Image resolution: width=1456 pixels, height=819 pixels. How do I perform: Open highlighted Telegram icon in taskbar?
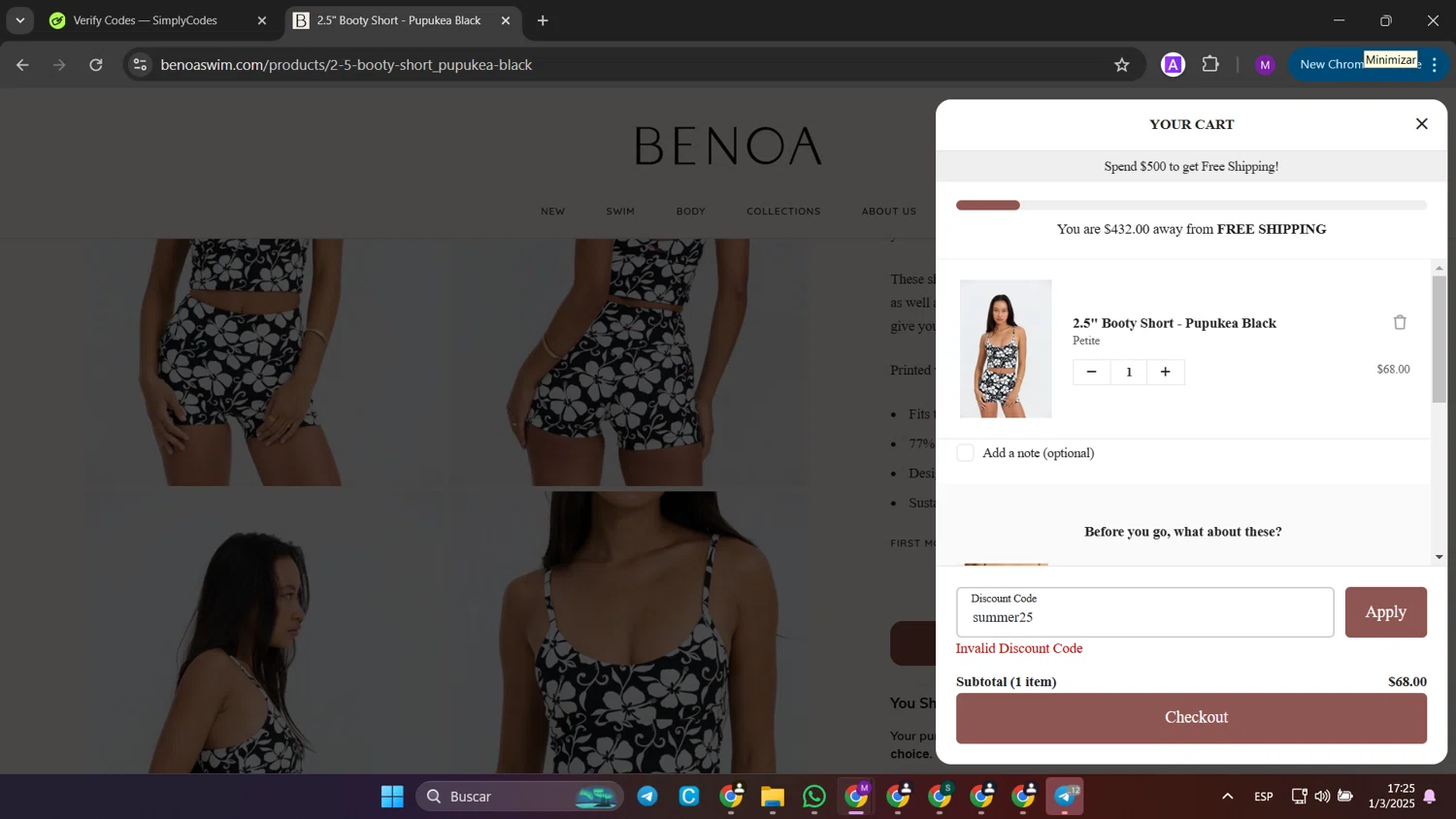[x=1065, y=797]
